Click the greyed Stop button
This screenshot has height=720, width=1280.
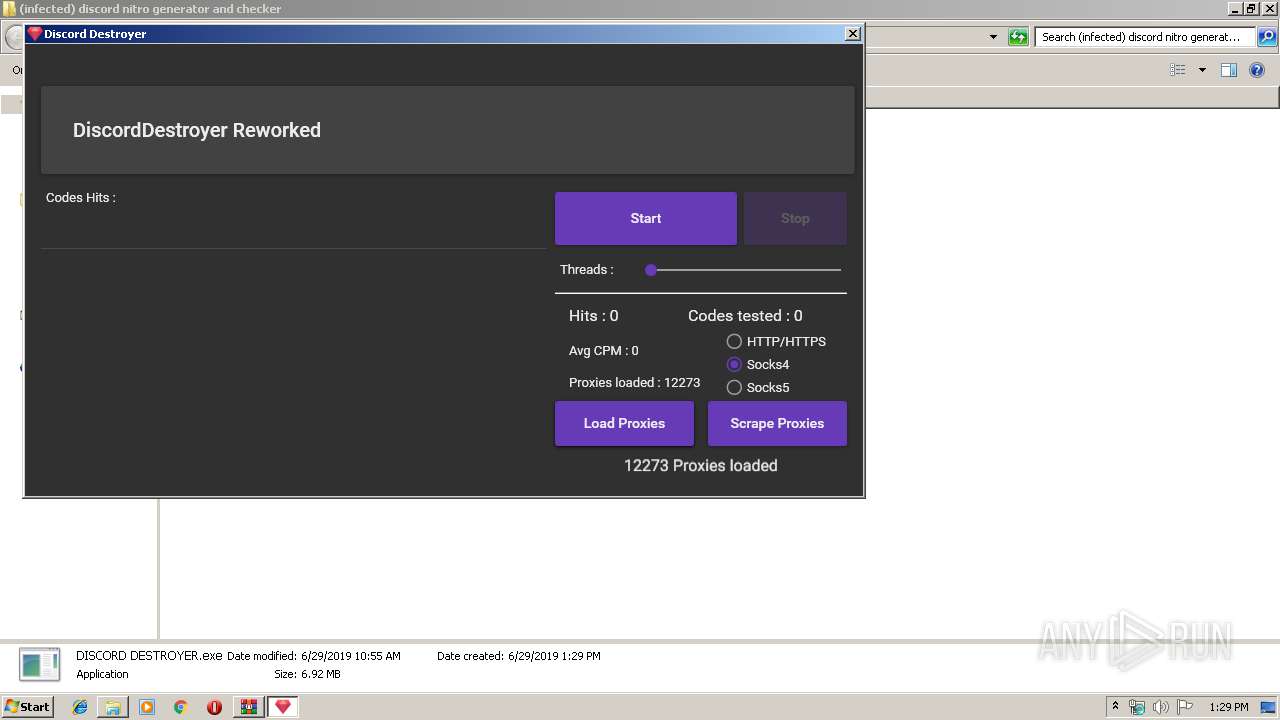pyautogui.click(x=795, y=218)
